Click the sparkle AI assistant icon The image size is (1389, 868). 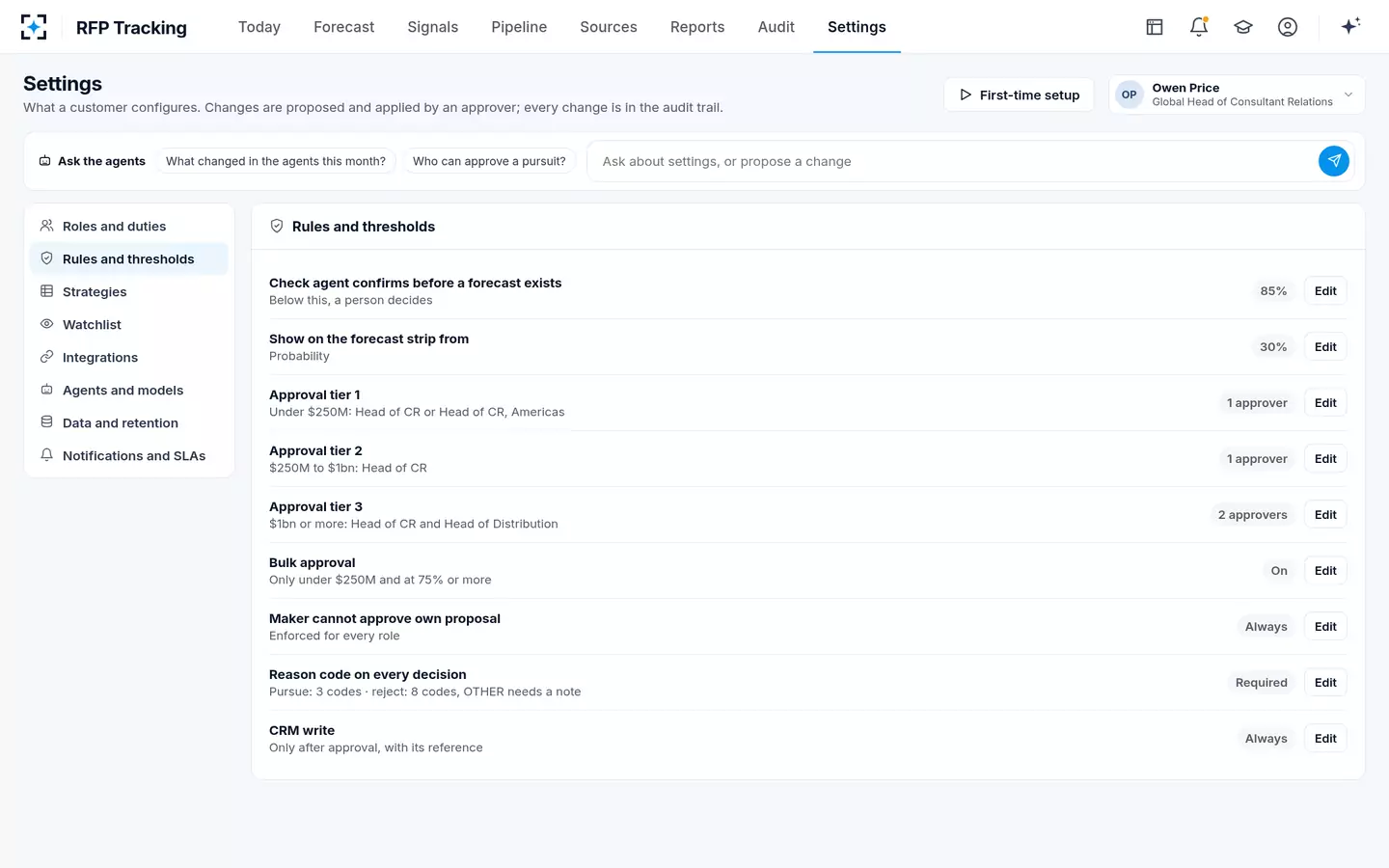point(1350,26)
